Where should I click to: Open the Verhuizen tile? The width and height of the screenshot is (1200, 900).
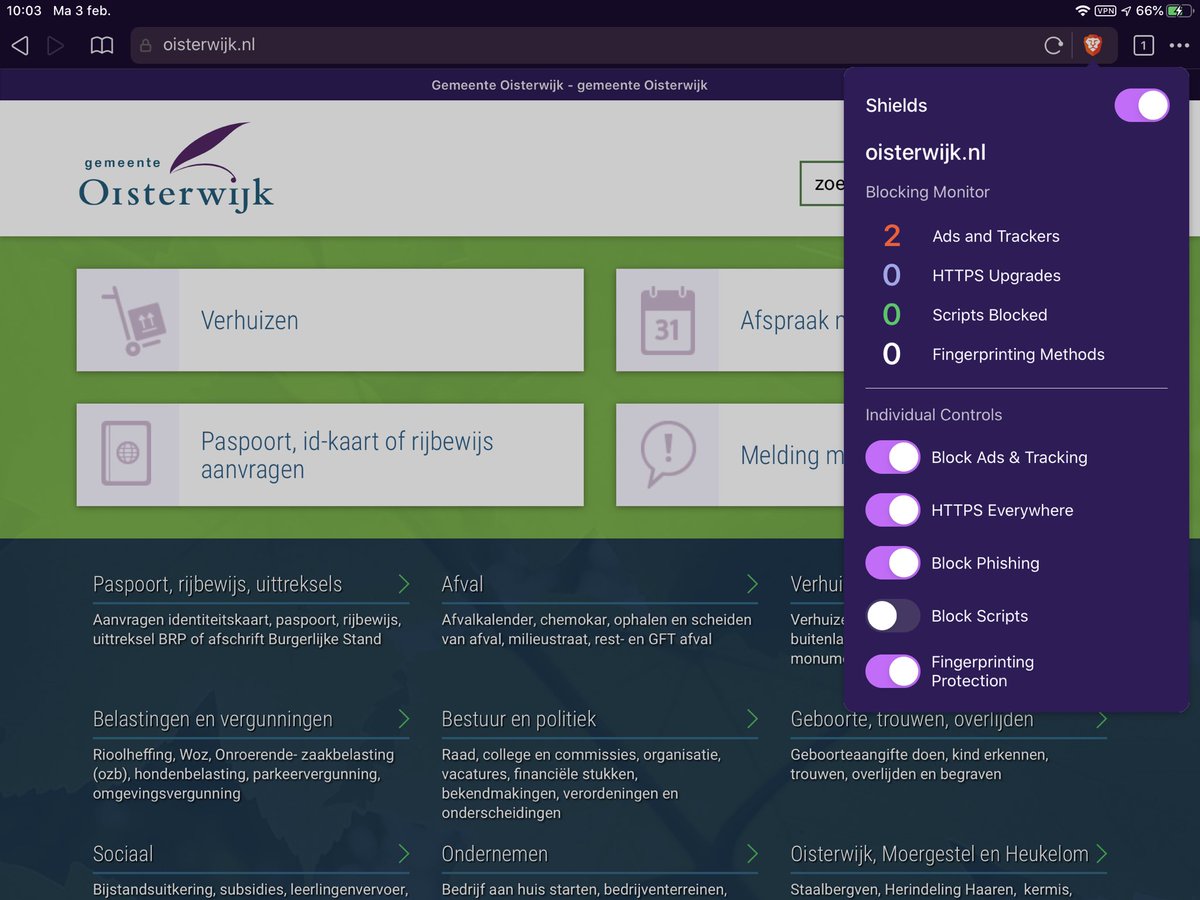(330, 320)
